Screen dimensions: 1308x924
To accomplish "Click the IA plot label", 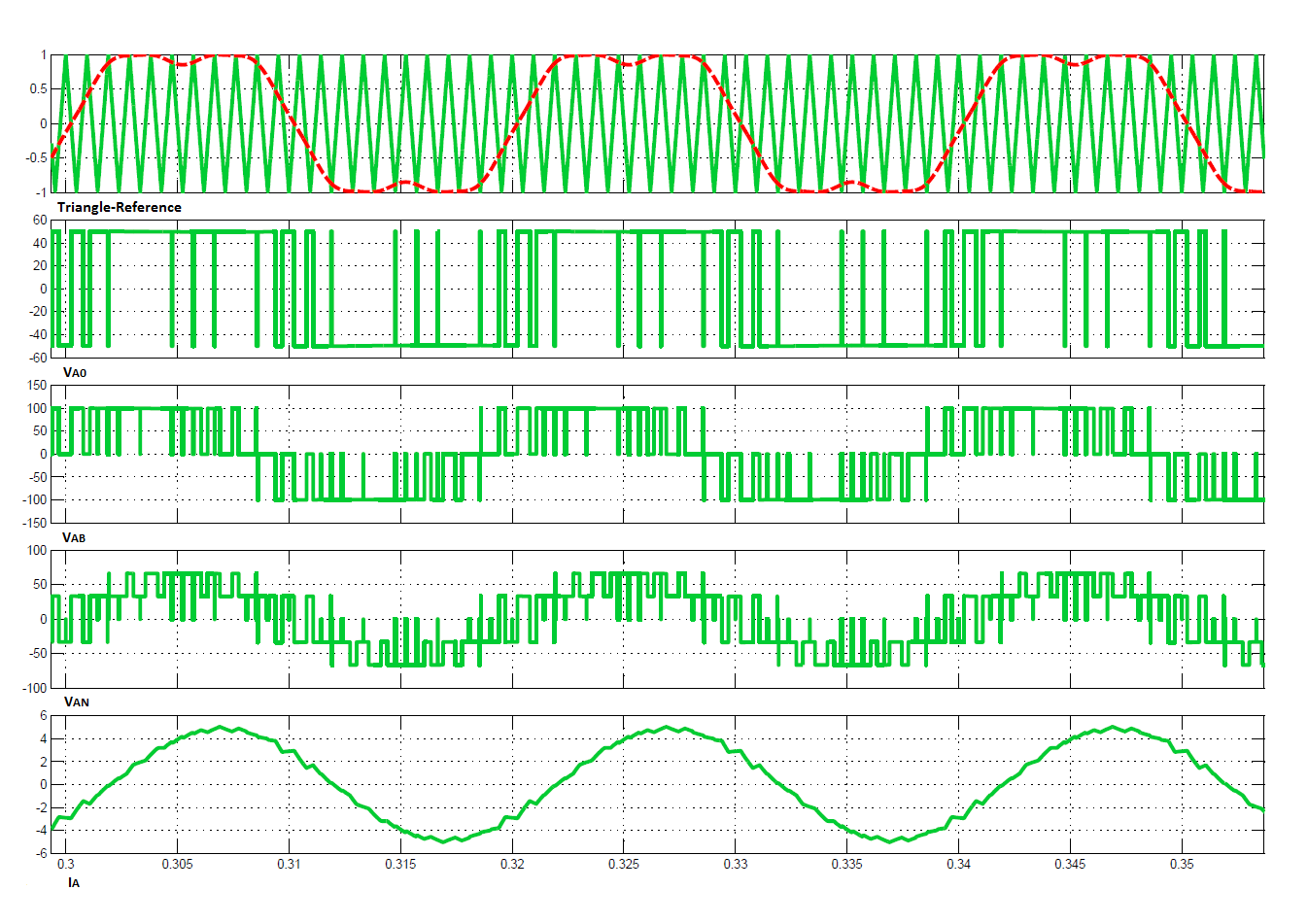I will pyautogui.click(x=74, y=882).
